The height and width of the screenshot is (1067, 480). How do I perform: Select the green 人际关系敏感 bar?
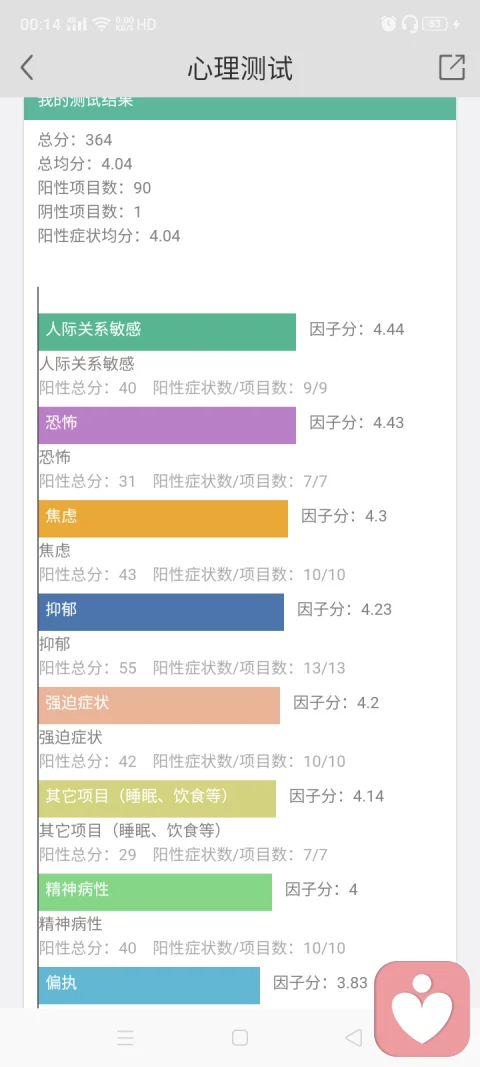coord(167,331)
